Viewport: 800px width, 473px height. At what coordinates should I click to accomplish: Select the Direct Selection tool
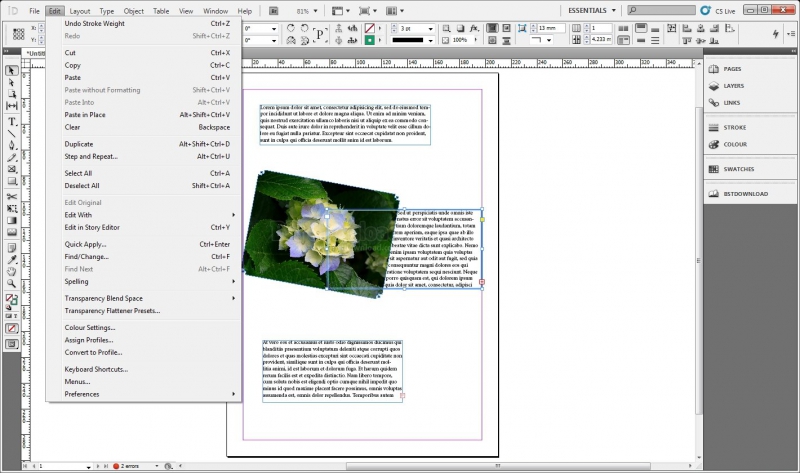(11, 82)
